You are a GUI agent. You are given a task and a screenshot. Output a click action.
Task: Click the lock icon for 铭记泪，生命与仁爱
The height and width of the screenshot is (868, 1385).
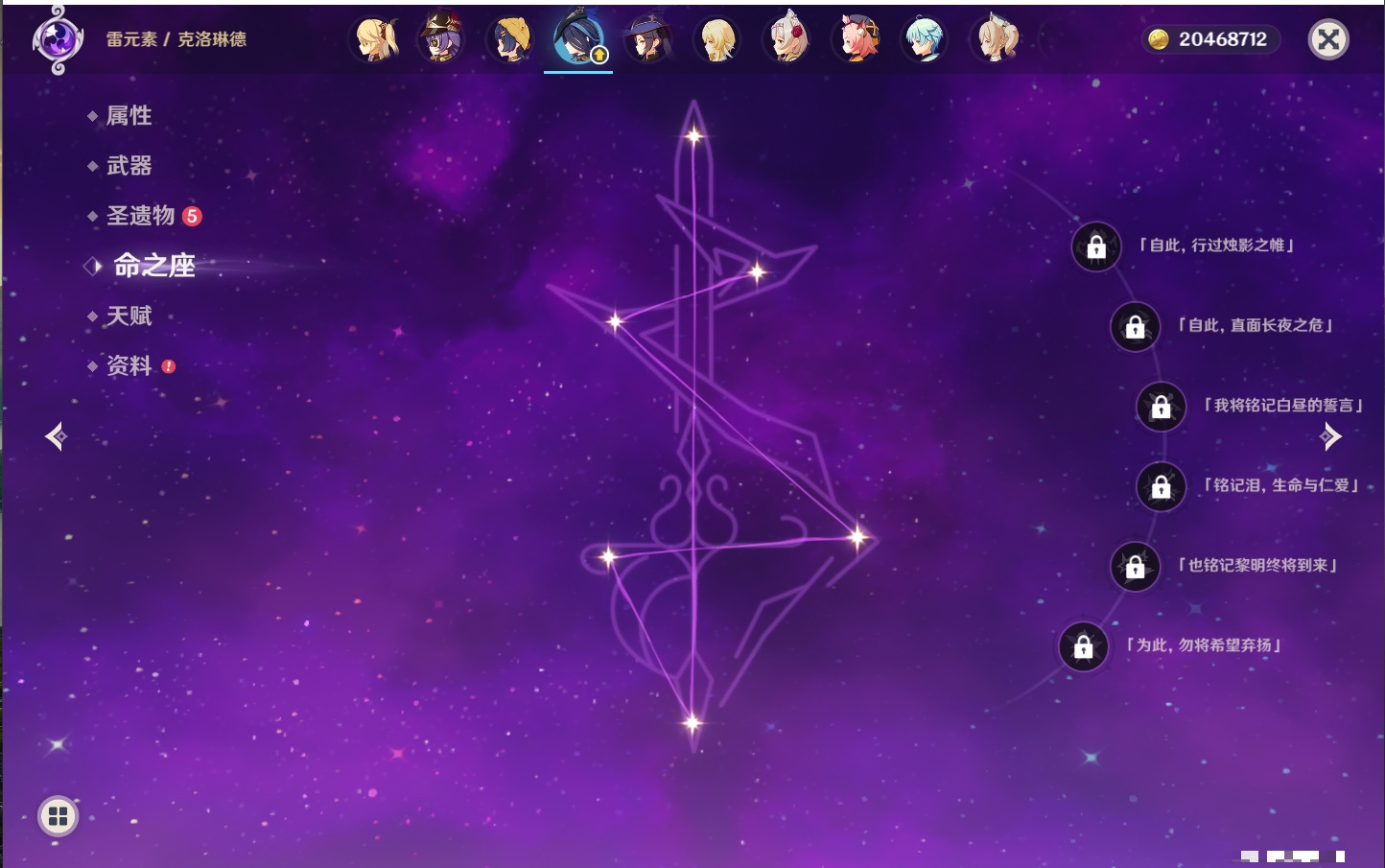coord(1161,487)
